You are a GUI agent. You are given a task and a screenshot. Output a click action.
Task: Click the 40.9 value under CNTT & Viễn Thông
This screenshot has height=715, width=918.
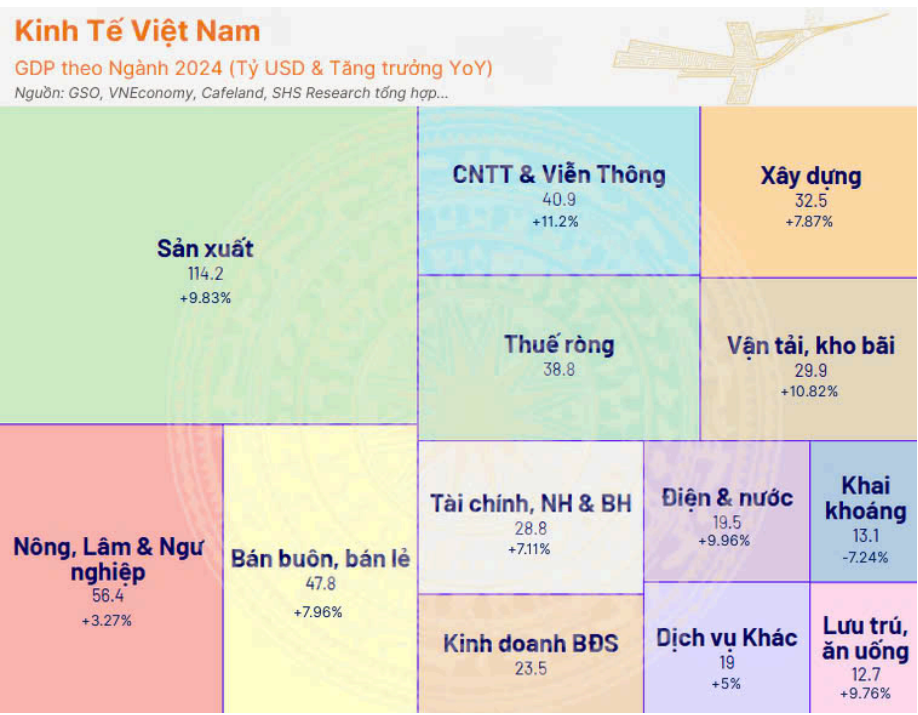click(x=559, y=200)
